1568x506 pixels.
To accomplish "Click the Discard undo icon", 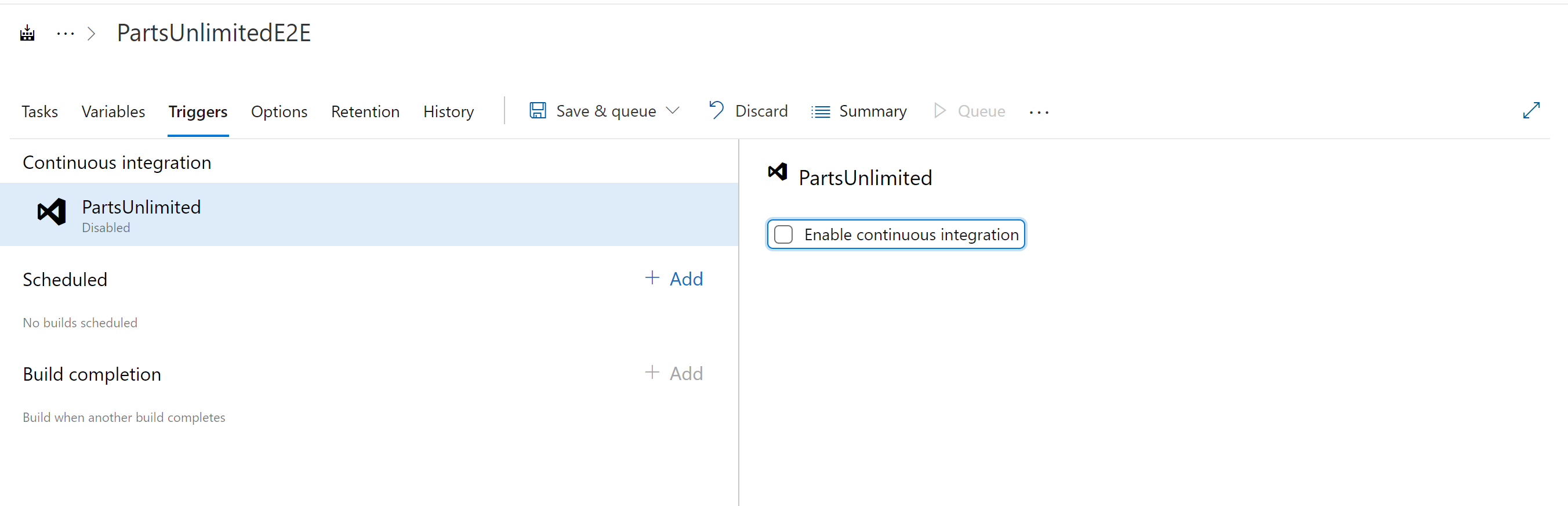I will 716,110.
